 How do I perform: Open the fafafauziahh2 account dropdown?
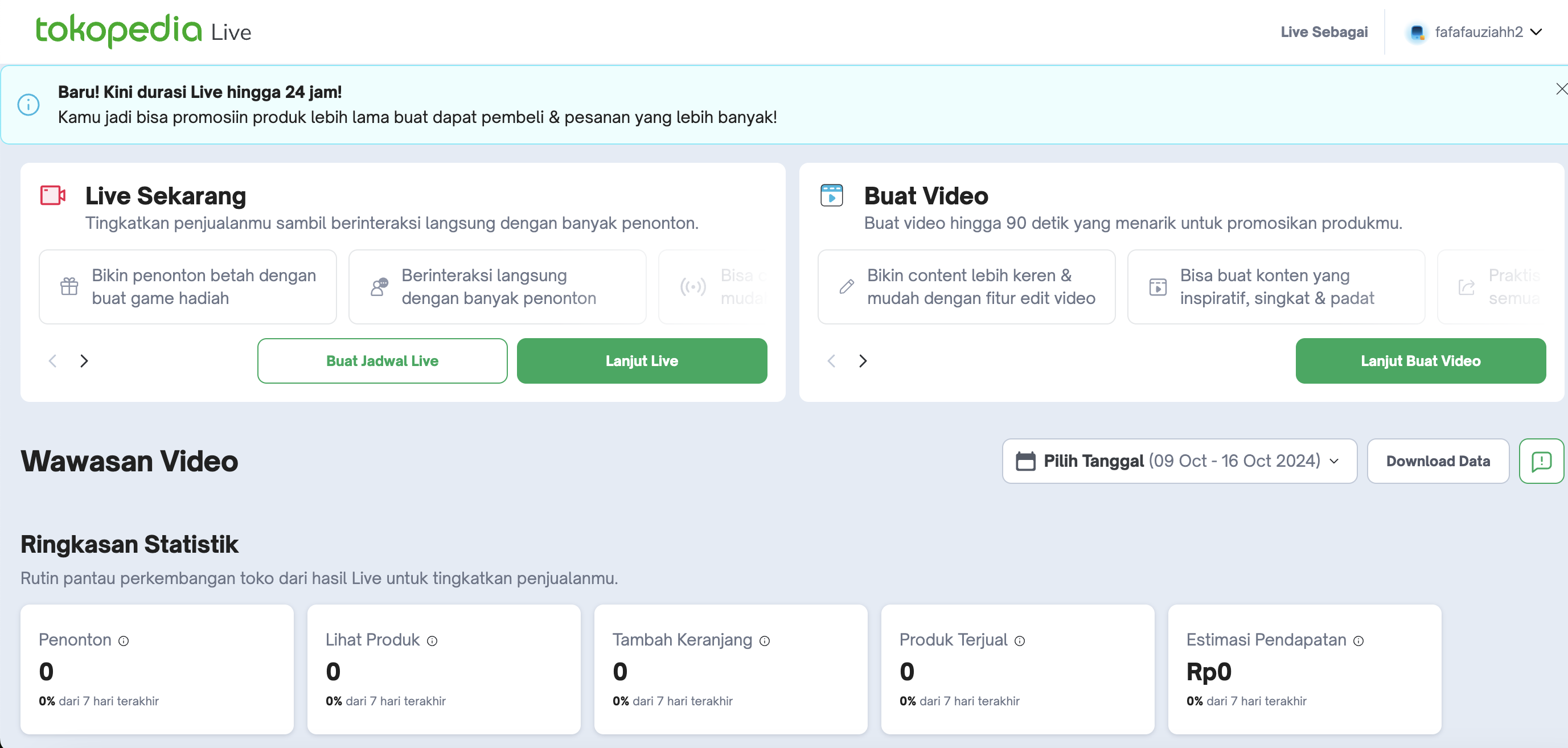tap(1536, 32)
